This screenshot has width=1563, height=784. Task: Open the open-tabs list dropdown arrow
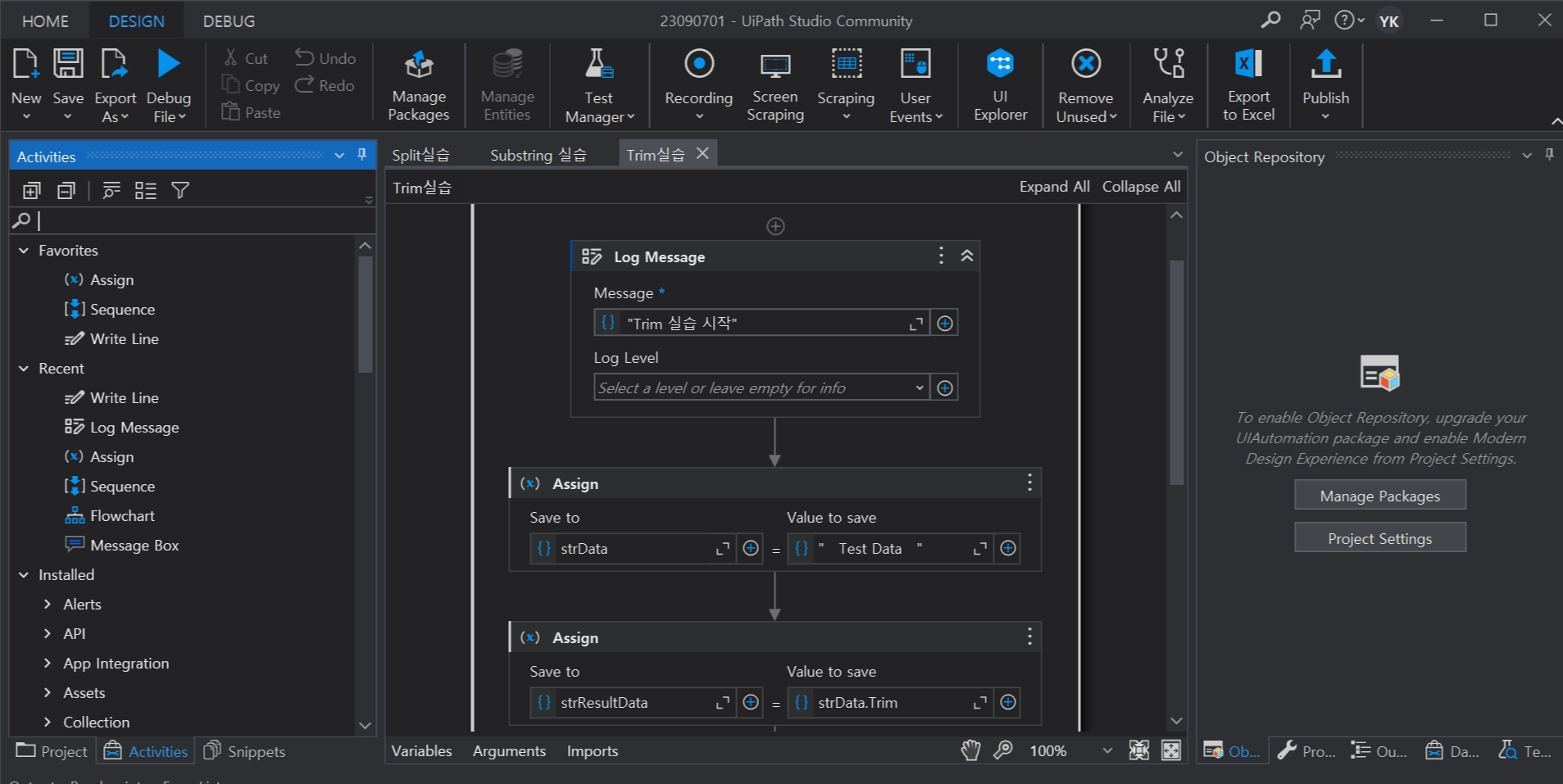(1178, 155)
